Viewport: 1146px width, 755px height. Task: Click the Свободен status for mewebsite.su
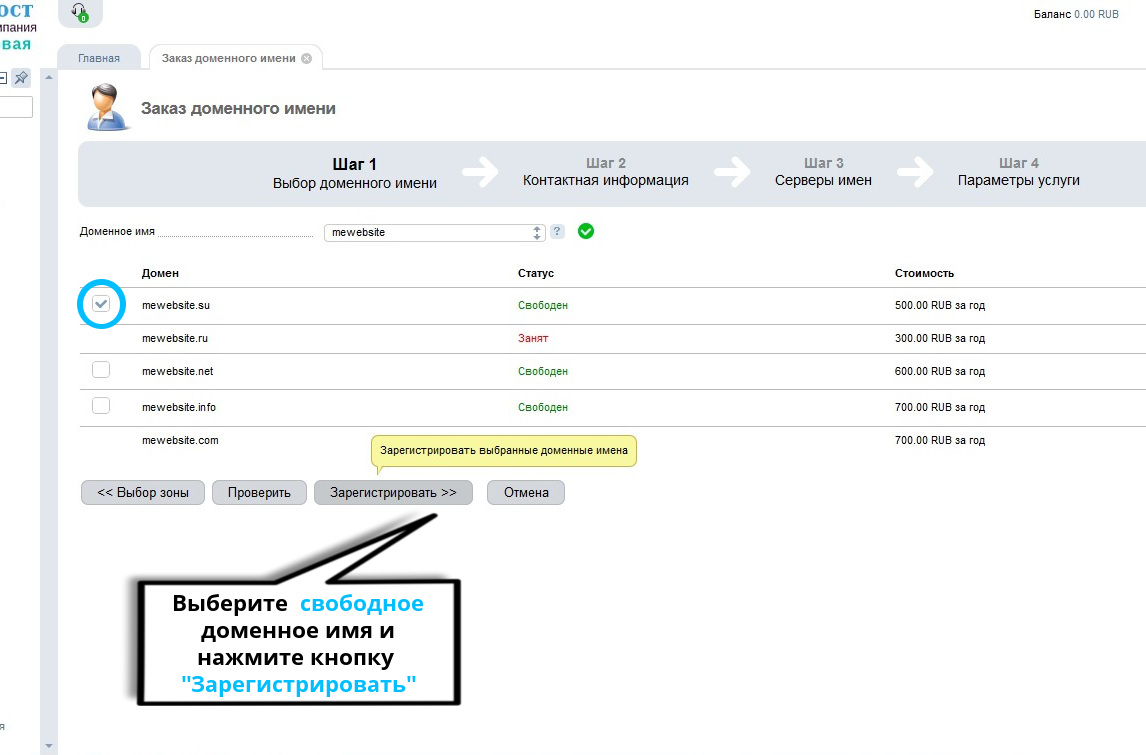coord(543,306)
